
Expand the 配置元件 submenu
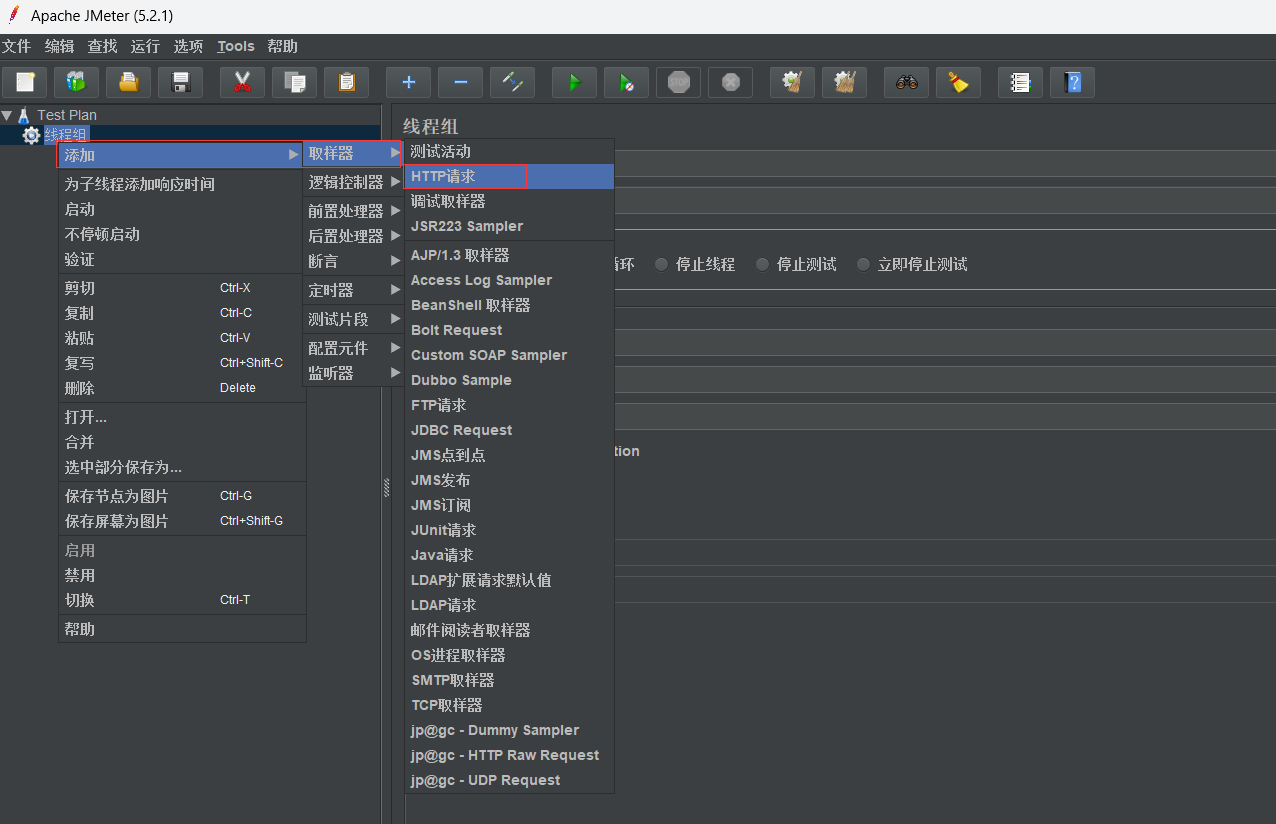(353, 348)
